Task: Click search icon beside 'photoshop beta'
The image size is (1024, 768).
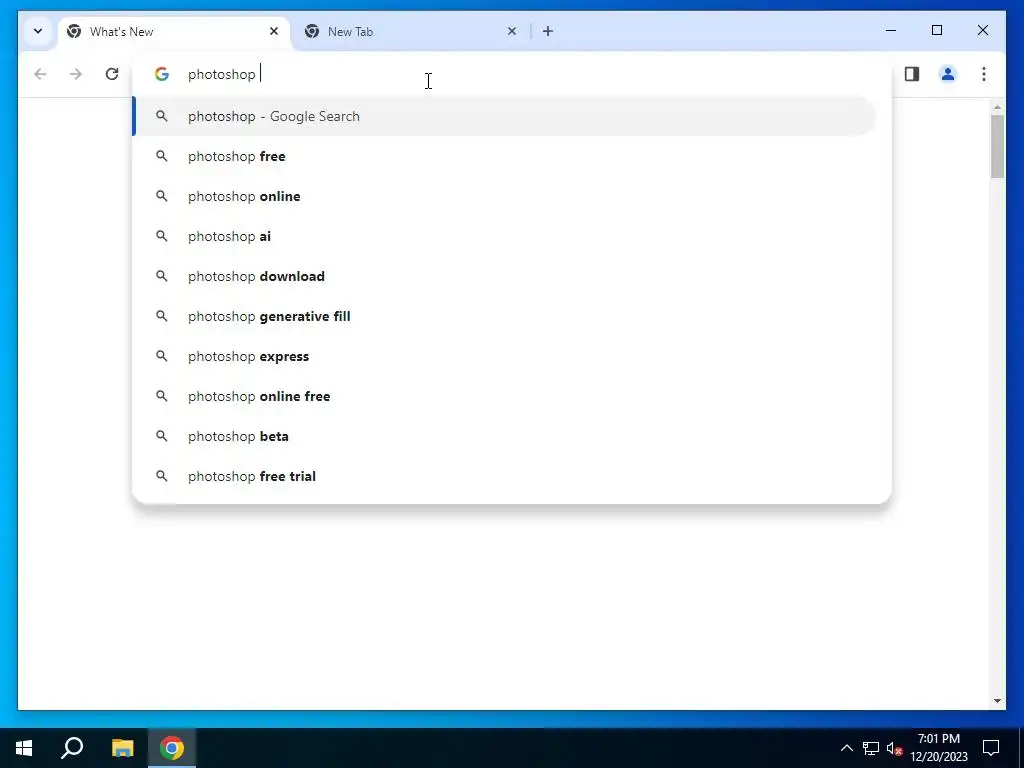Action: tap(161, 436)
